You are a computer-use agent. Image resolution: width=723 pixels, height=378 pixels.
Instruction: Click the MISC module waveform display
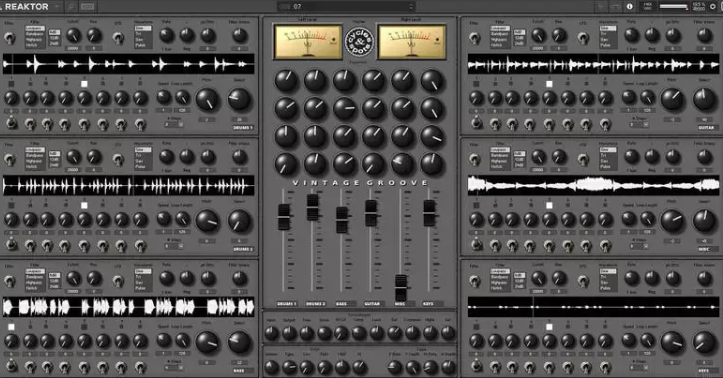pyautogui.click(x=593, y=185)
